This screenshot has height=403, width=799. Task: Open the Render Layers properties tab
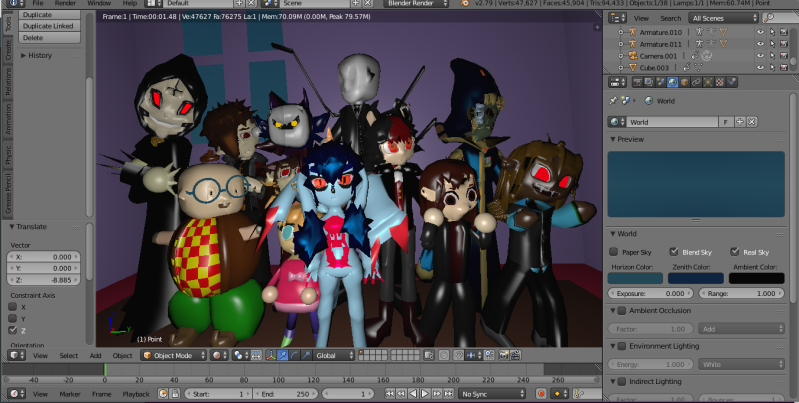tap(649, 82)
